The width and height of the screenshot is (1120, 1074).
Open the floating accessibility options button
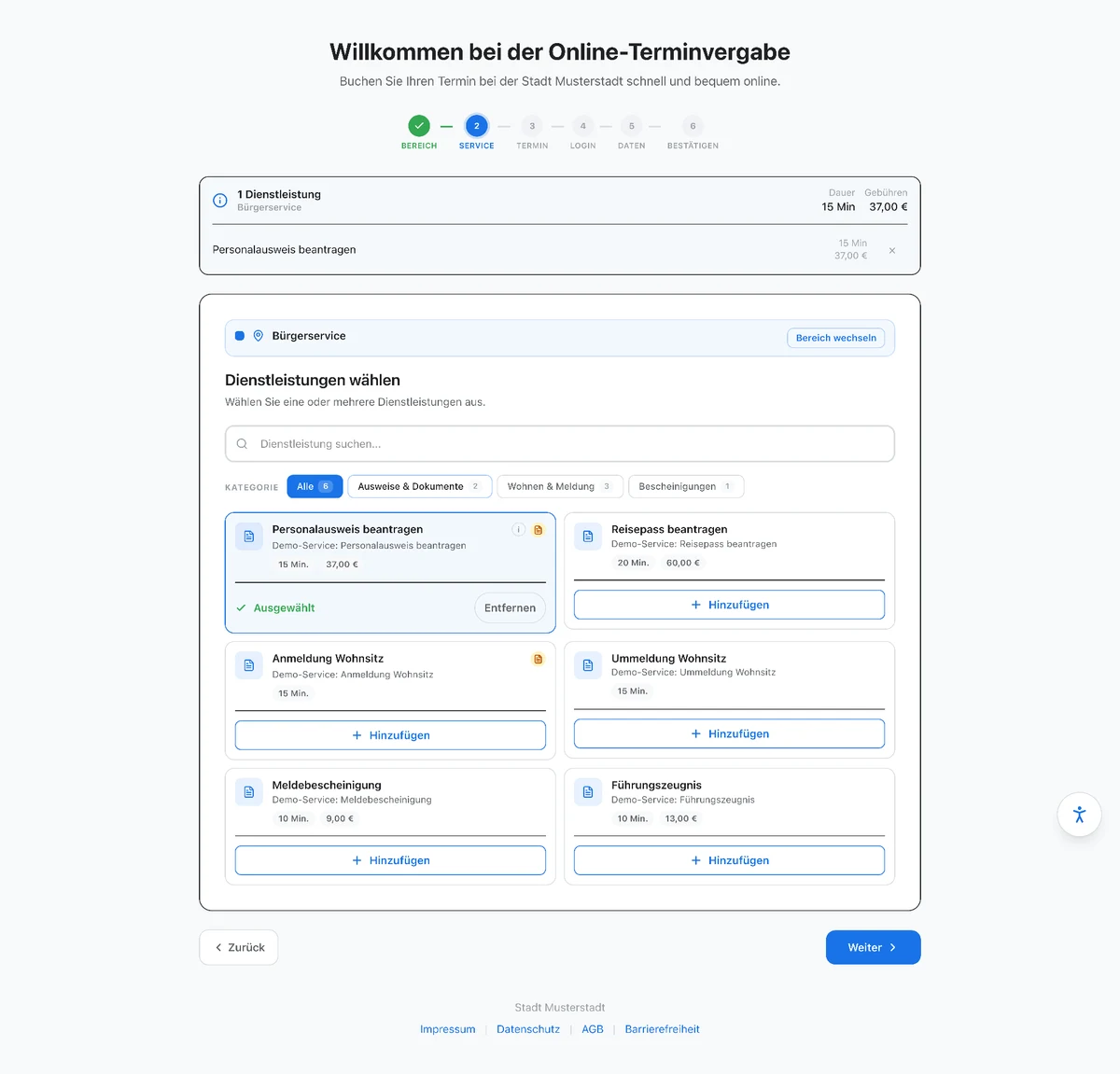click(x=1080, y=815)
